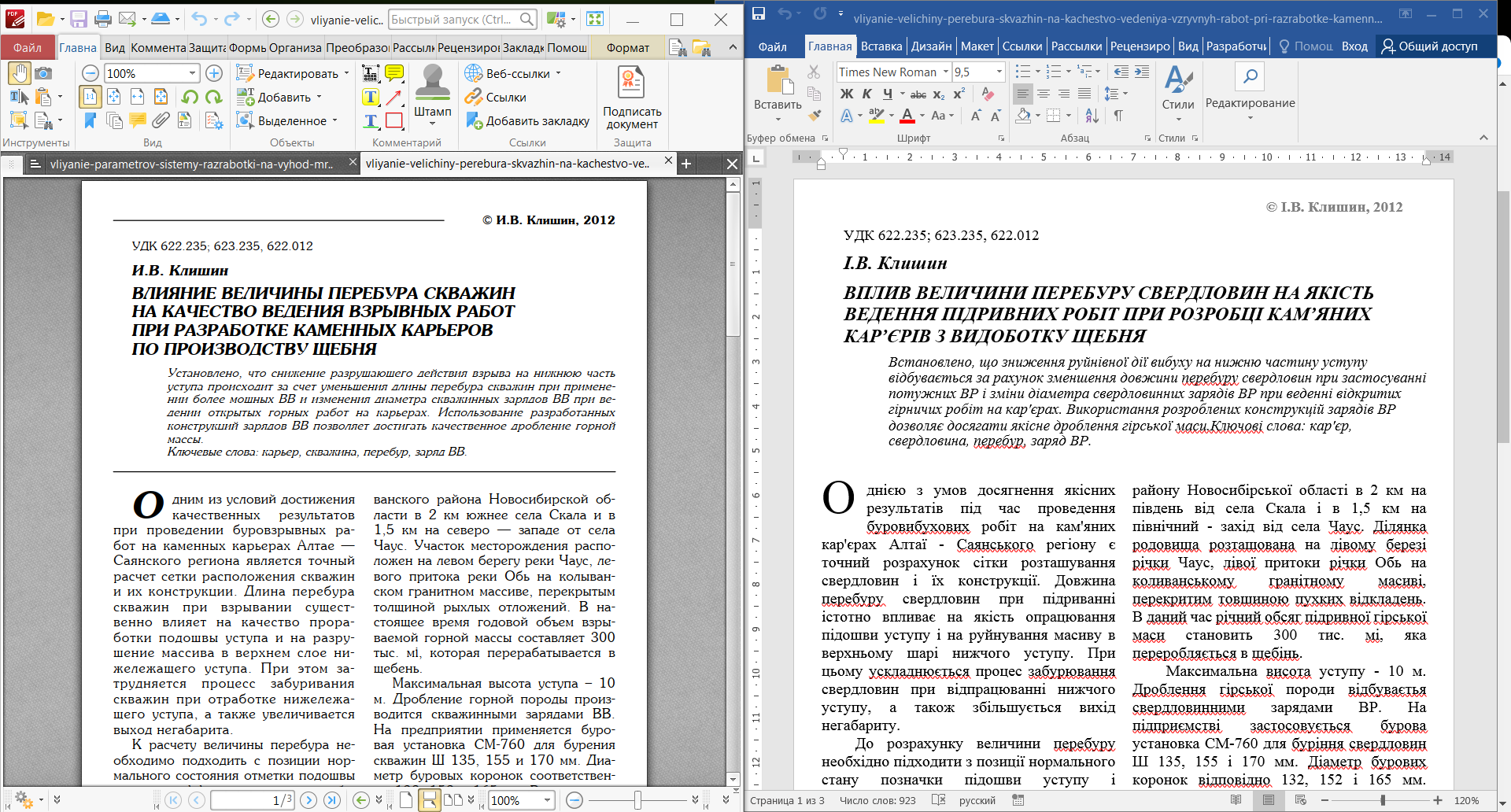
Task: Click the Snapshot camera icon
Action: click(44, 73)
